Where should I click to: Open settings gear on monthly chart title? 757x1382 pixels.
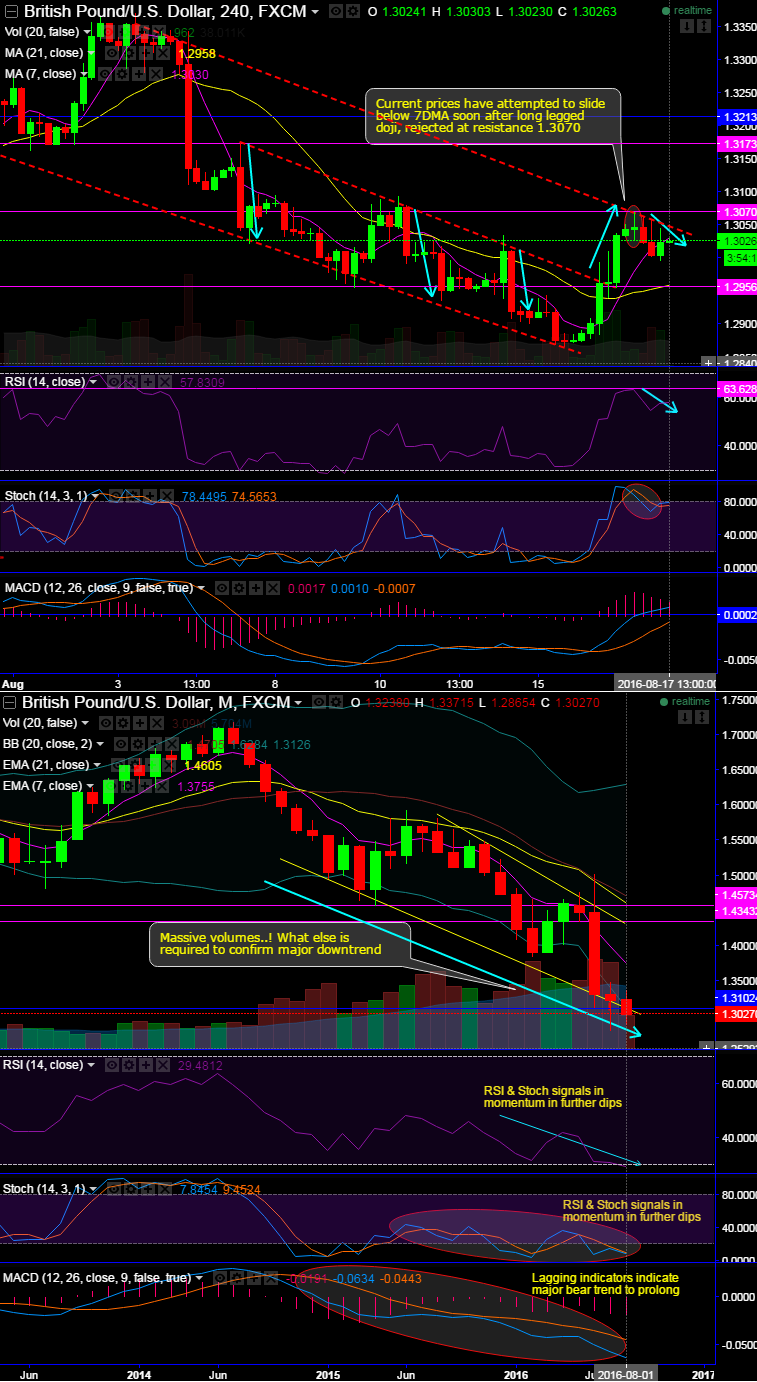[336, 701]
